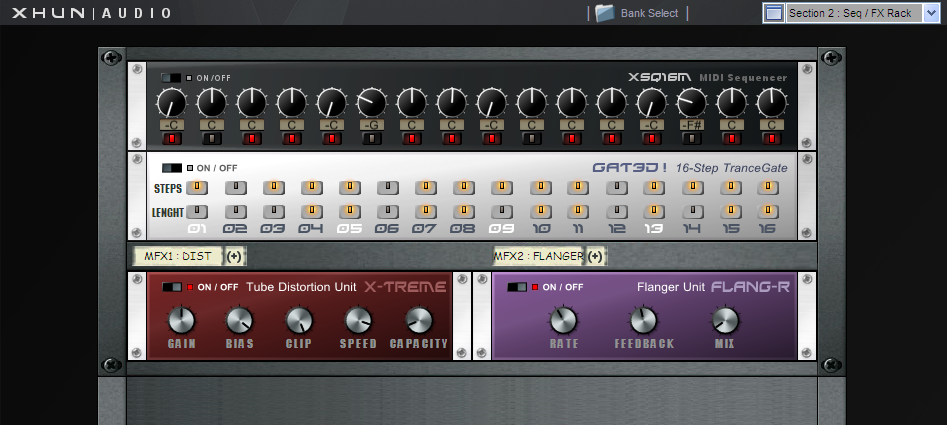Toggle TranceGate STEPS button for step 12

tap(617, 188)
